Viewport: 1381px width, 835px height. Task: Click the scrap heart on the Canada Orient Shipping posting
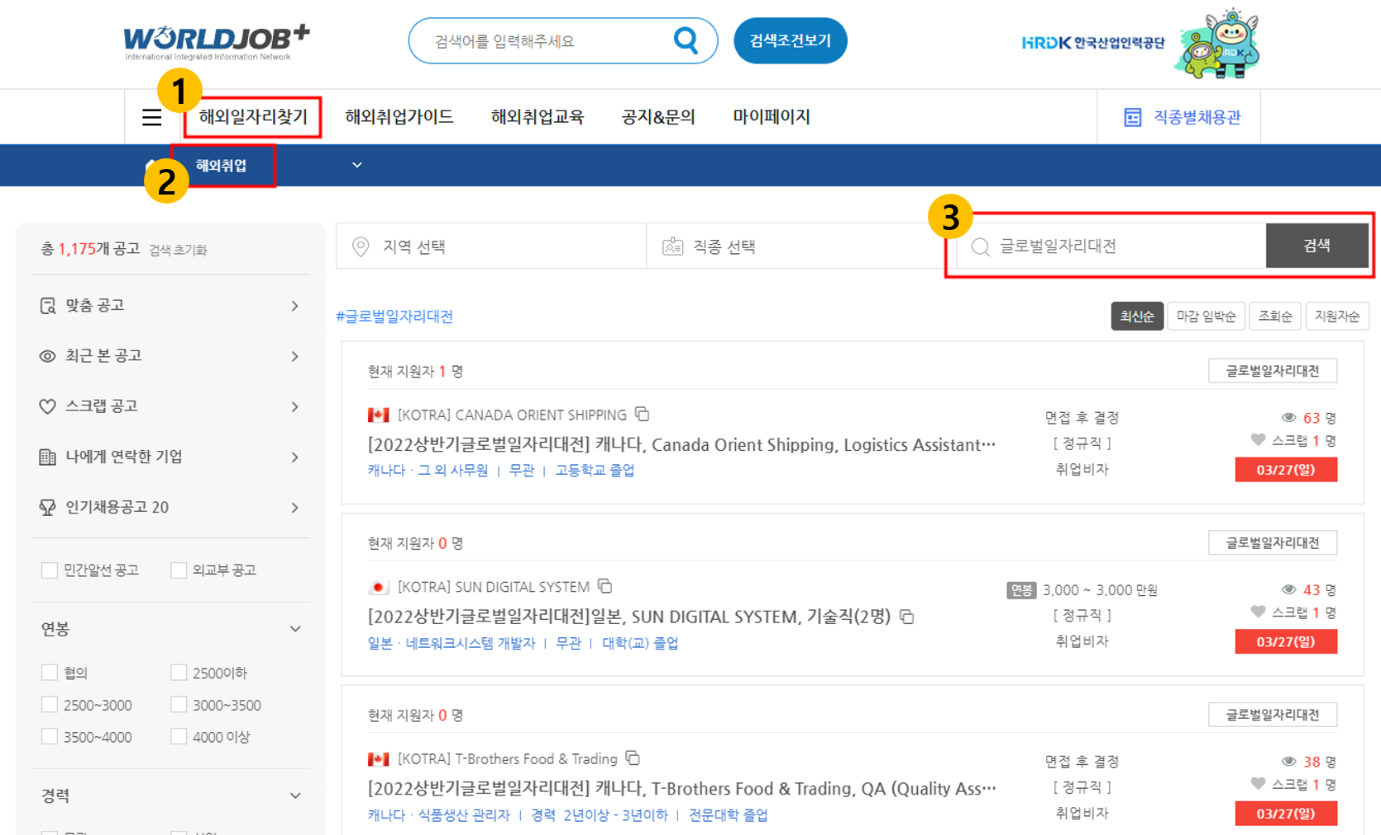[x=1258, y=440]
